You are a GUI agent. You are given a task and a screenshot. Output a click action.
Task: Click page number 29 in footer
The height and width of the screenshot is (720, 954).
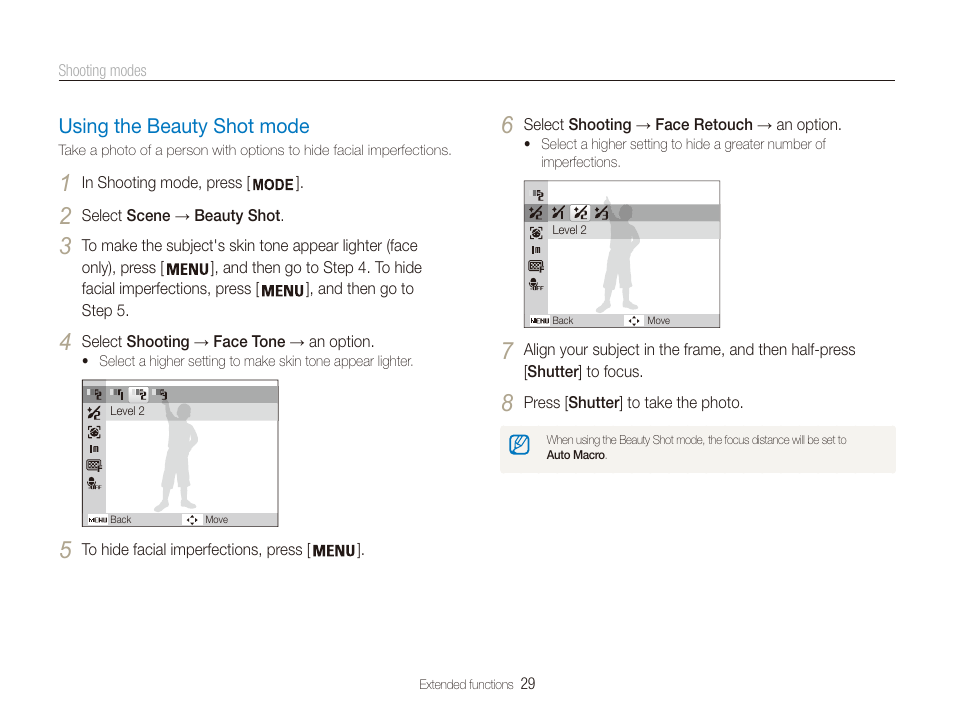pos(527,683)
